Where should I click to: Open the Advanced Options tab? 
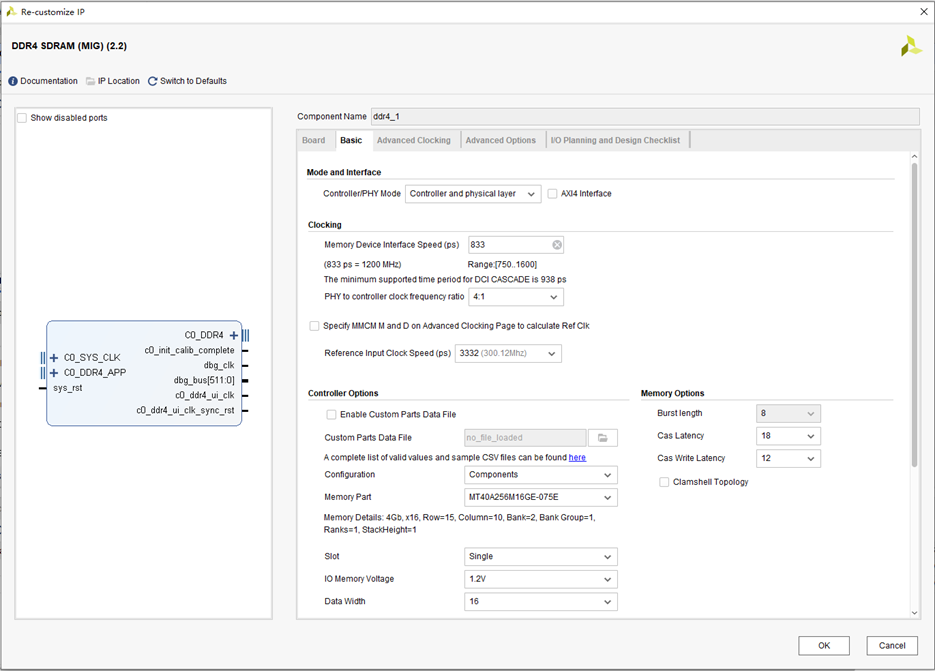click(x=501, y=140)
